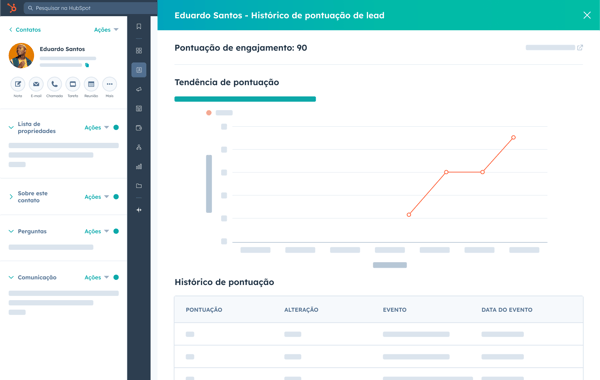
Task: Select the first lowest chart data point
Action: tap(409, 215)
